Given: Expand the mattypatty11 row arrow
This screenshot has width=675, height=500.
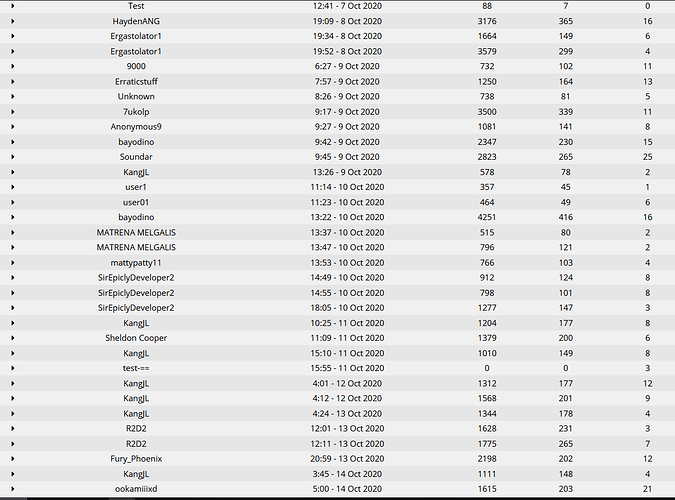Looking at the screenshot, I should [12, 263].
